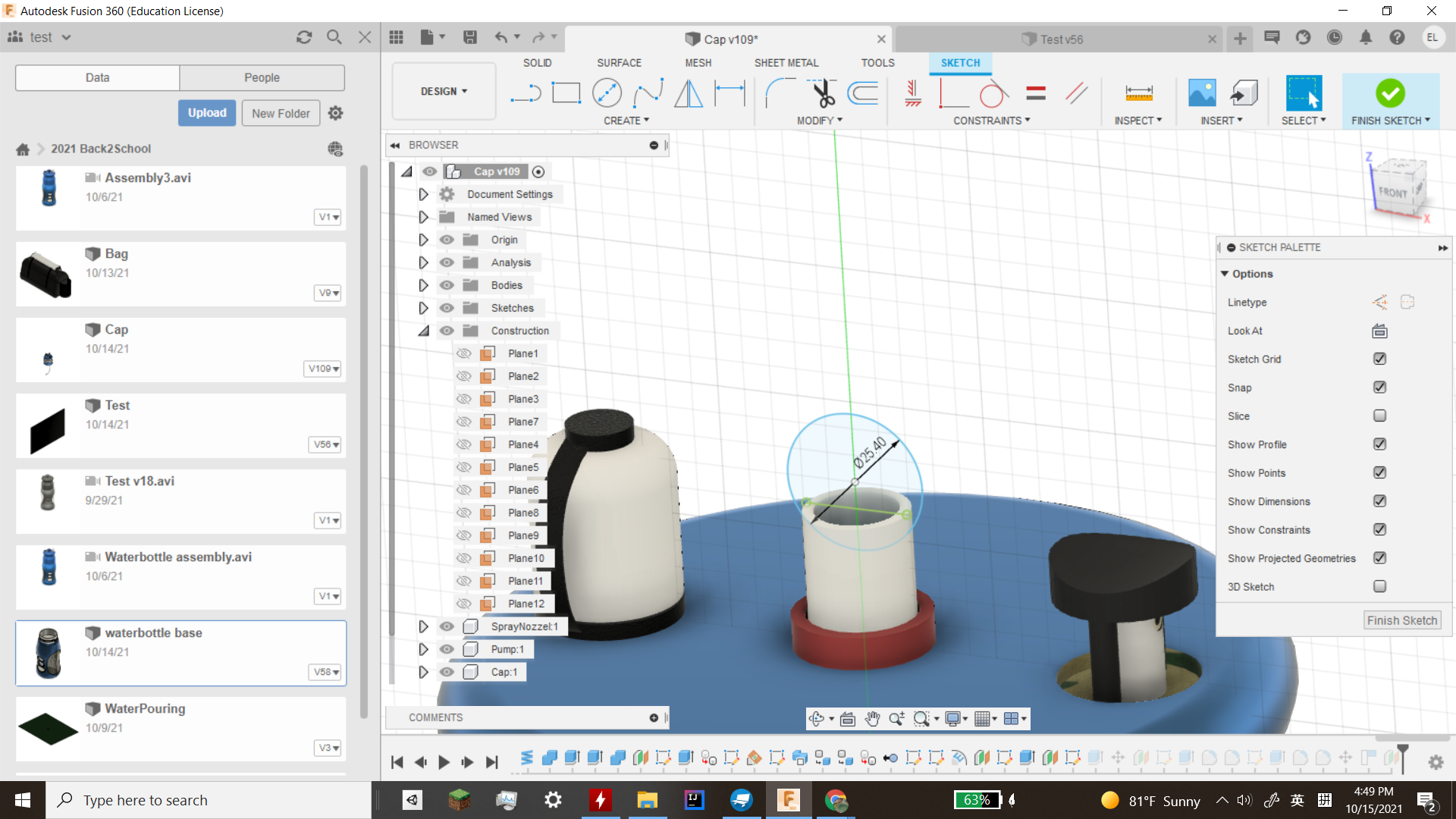Open the waterbottle base version dropdown V58
The image size is (1456, 819).
click(325, 672)
